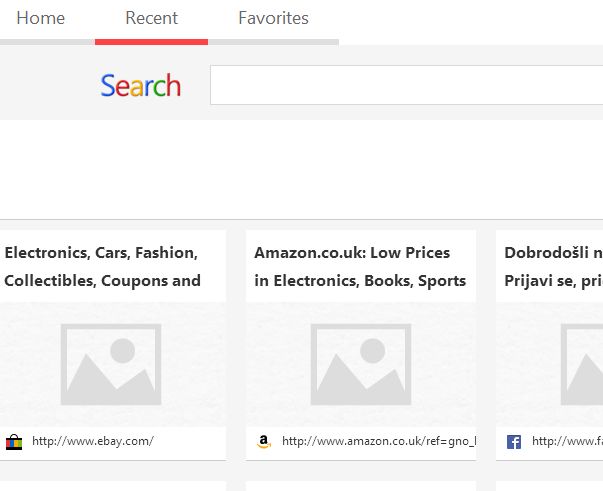Select the partial card below the eBay tile
This screenshot has height=491, width=603.
click(111, 486)
